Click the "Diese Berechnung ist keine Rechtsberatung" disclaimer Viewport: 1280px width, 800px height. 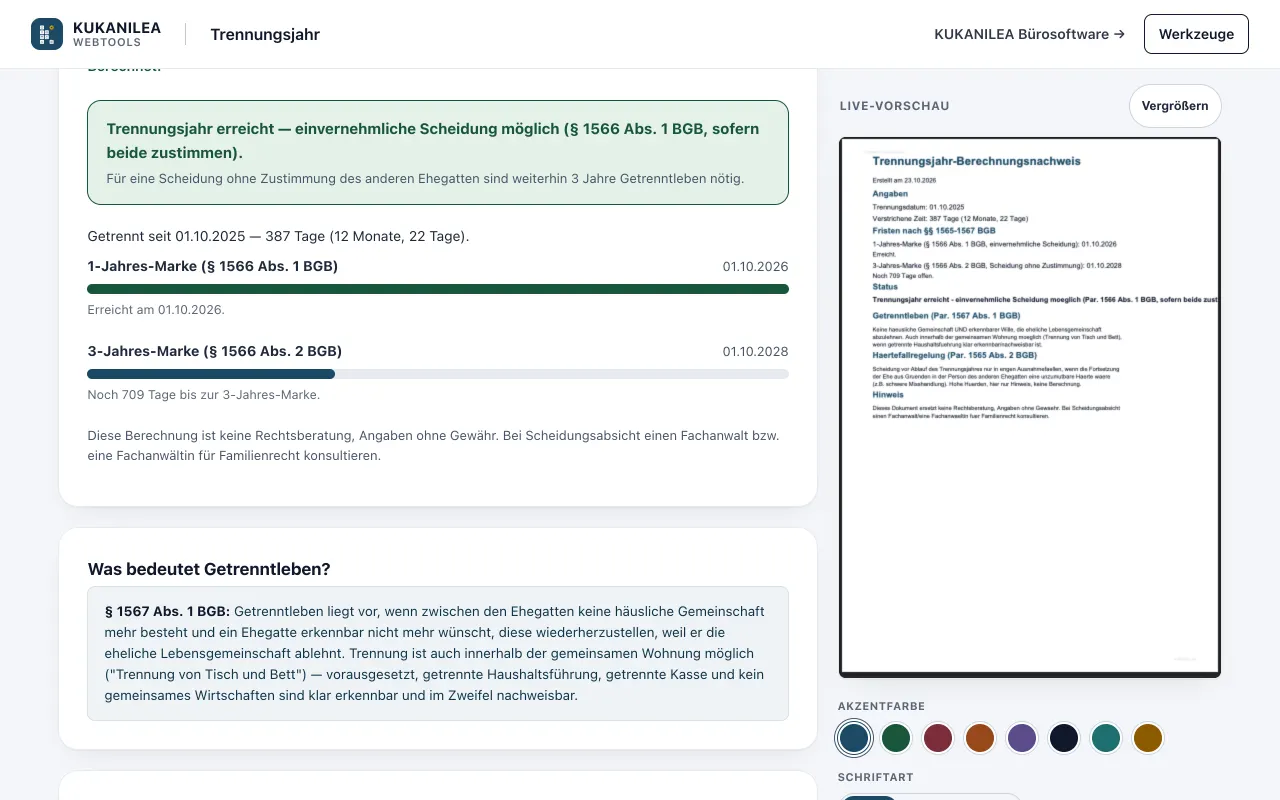[434, 446]
